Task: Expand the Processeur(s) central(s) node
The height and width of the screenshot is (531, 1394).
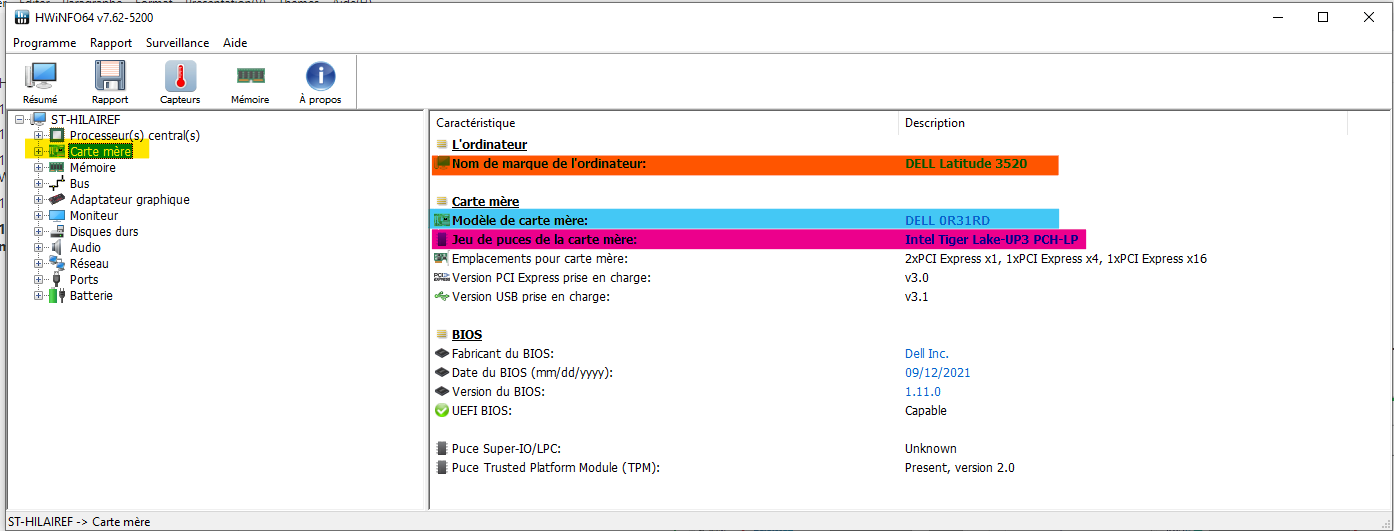Action: coord(39,136)
